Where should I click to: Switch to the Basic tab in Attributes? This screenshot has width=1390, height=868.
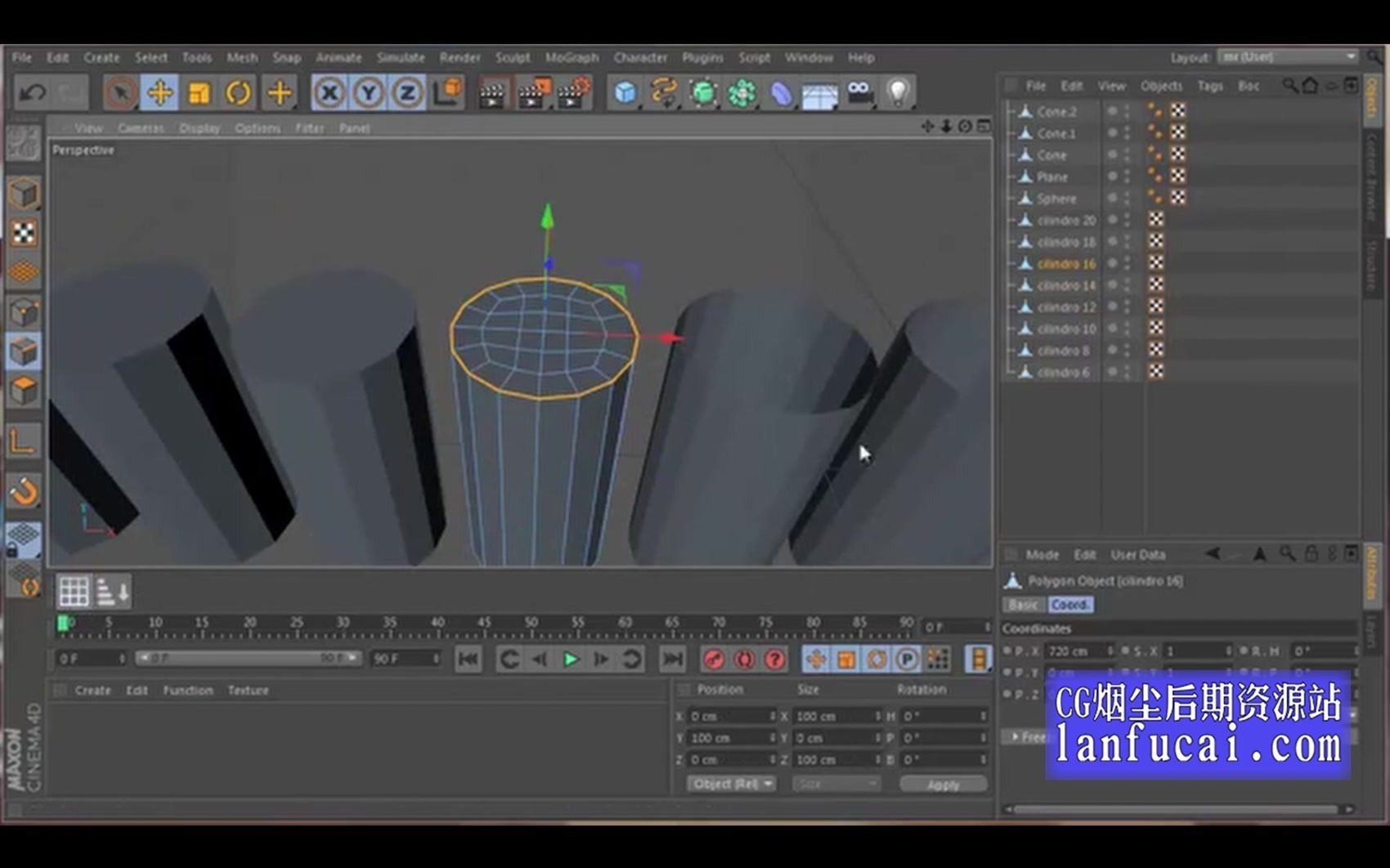coord(1022,604)
